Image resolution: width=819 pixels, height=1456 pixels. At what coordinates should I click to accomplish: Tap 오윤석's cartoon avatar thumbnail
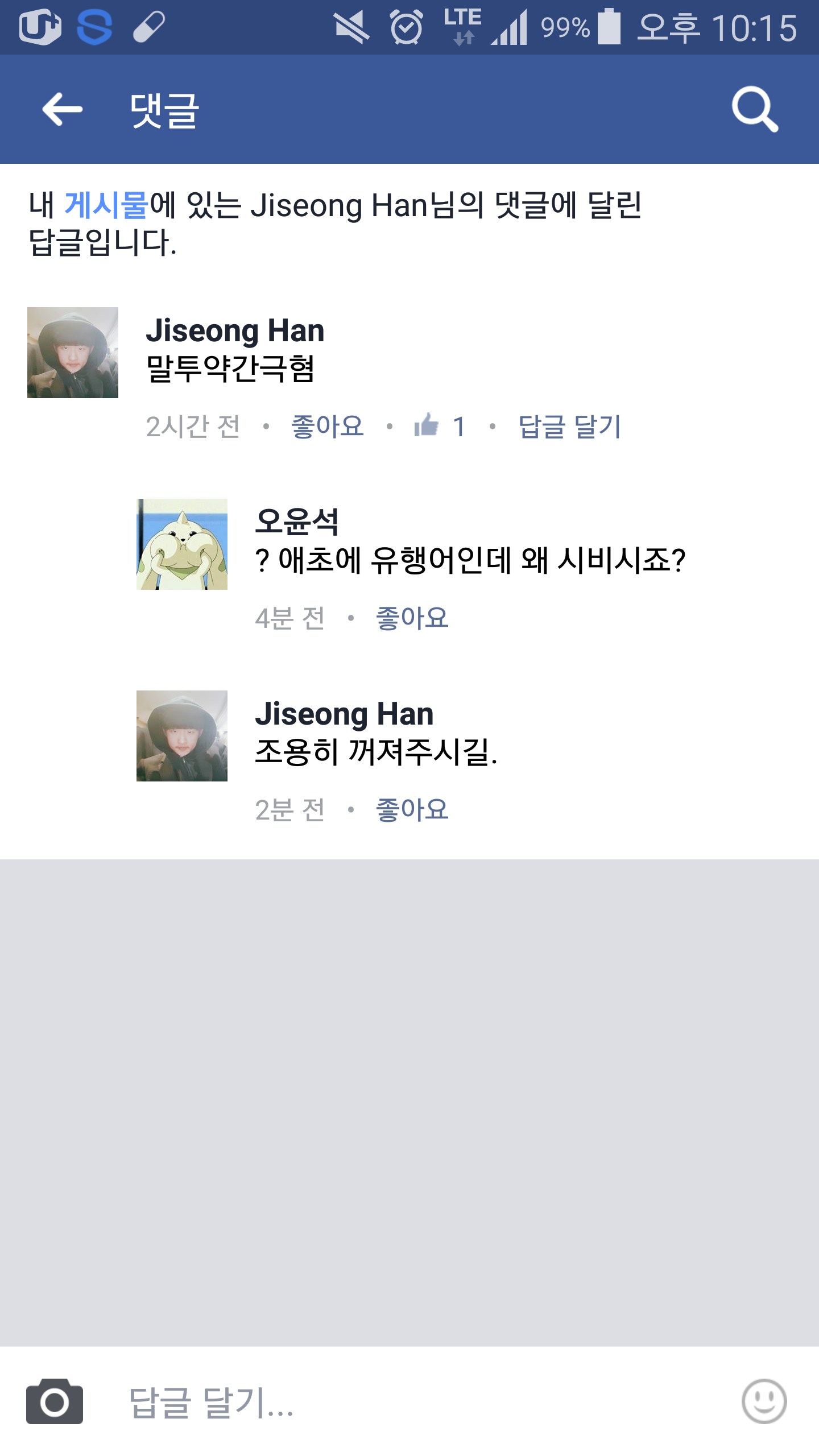coord(182,544)
